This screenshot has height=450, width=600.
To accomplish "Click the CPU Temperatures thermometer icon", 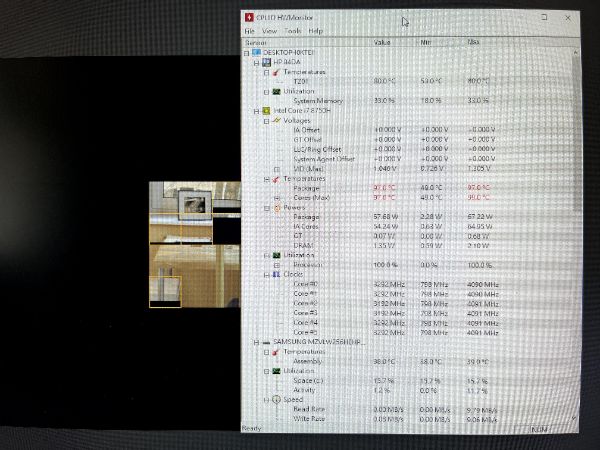I will click(276, 179).
